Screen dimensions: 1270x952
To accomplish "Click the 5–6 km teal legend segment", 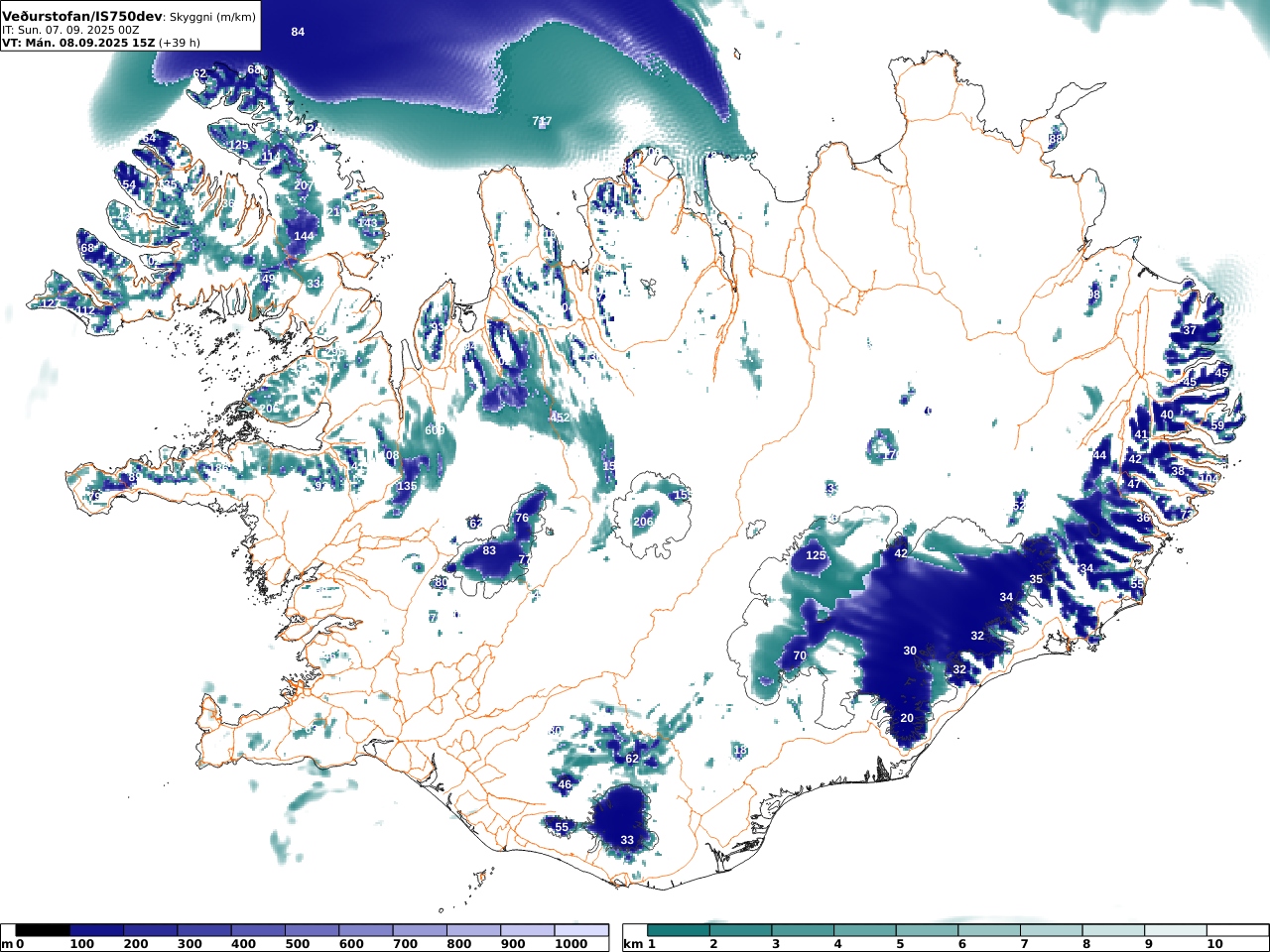I will tap(930, 930).
